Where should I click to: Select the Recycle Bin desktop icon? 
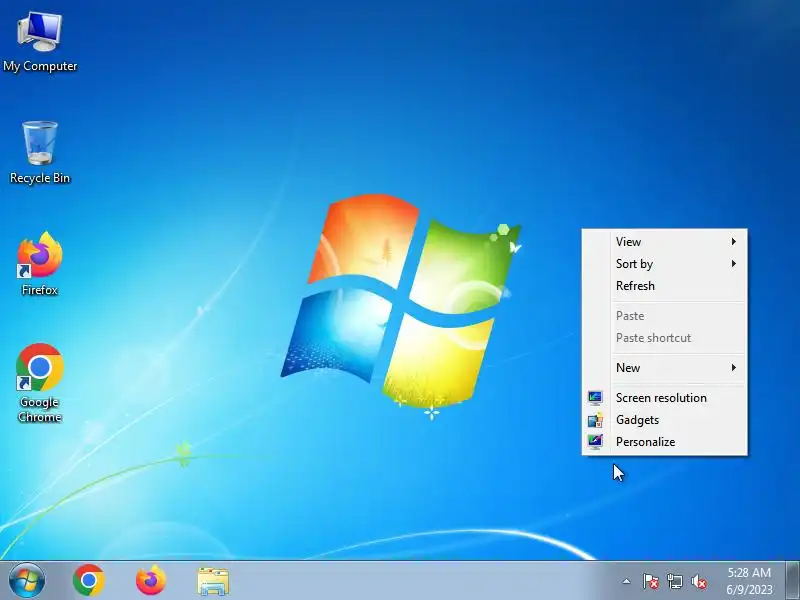pyautogui.click(x=40, y=152)
